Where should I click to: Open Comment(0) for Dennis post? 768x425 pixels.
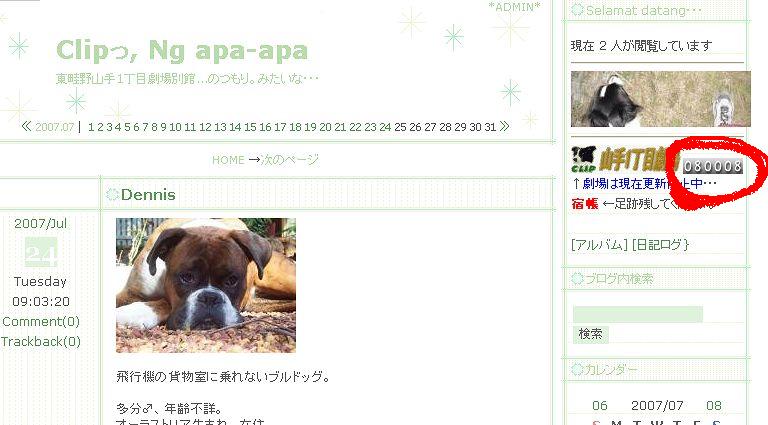click(41, 322)
